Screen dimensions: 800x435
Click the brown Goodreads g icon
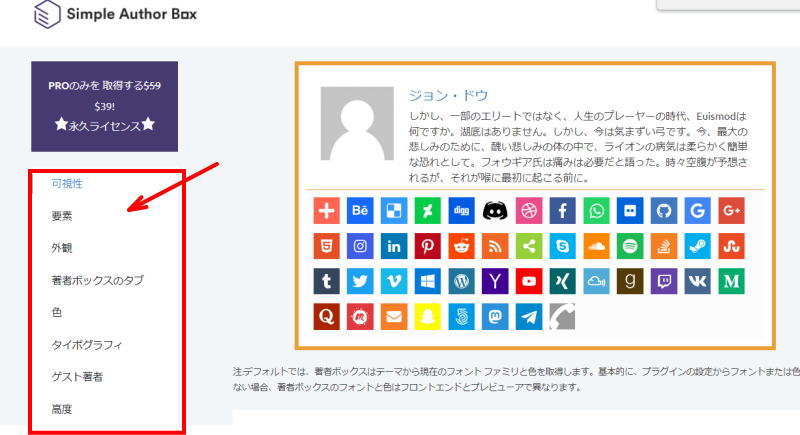coord(630,282)
